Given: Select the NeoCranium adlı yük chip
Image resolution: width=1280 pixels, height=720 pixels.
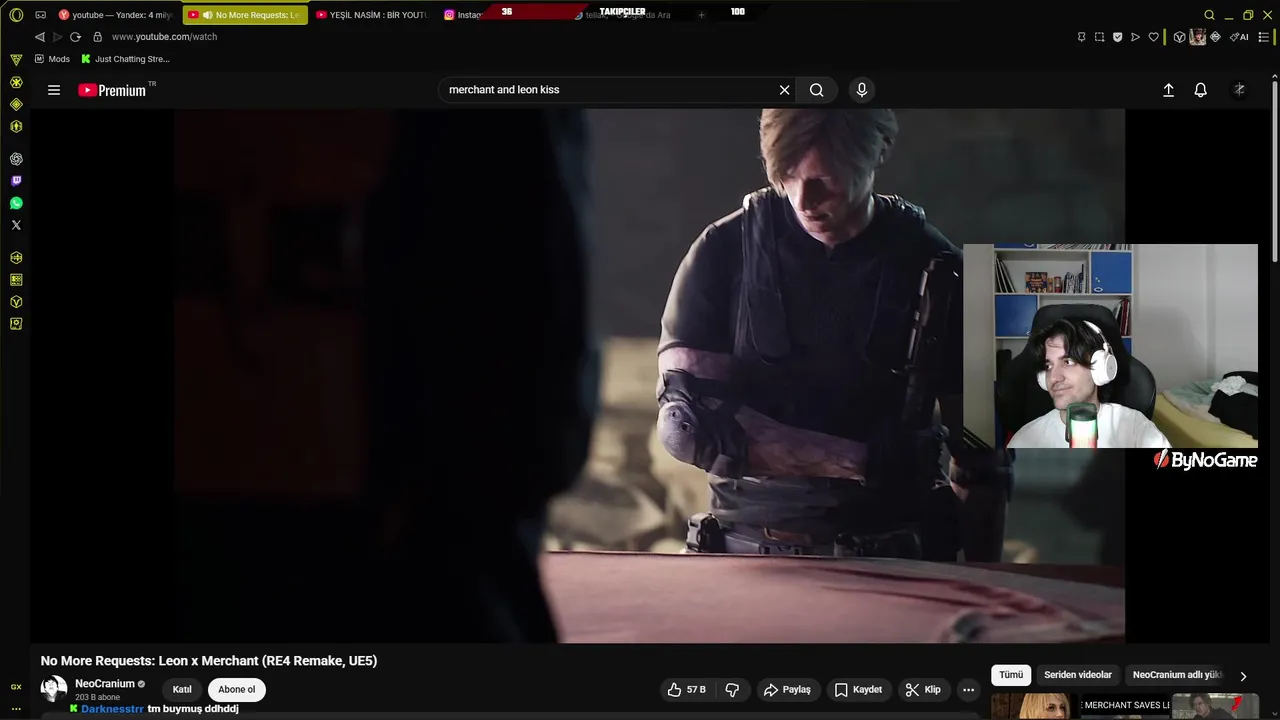Looking at the screenshot, I should click(1177, 675).
